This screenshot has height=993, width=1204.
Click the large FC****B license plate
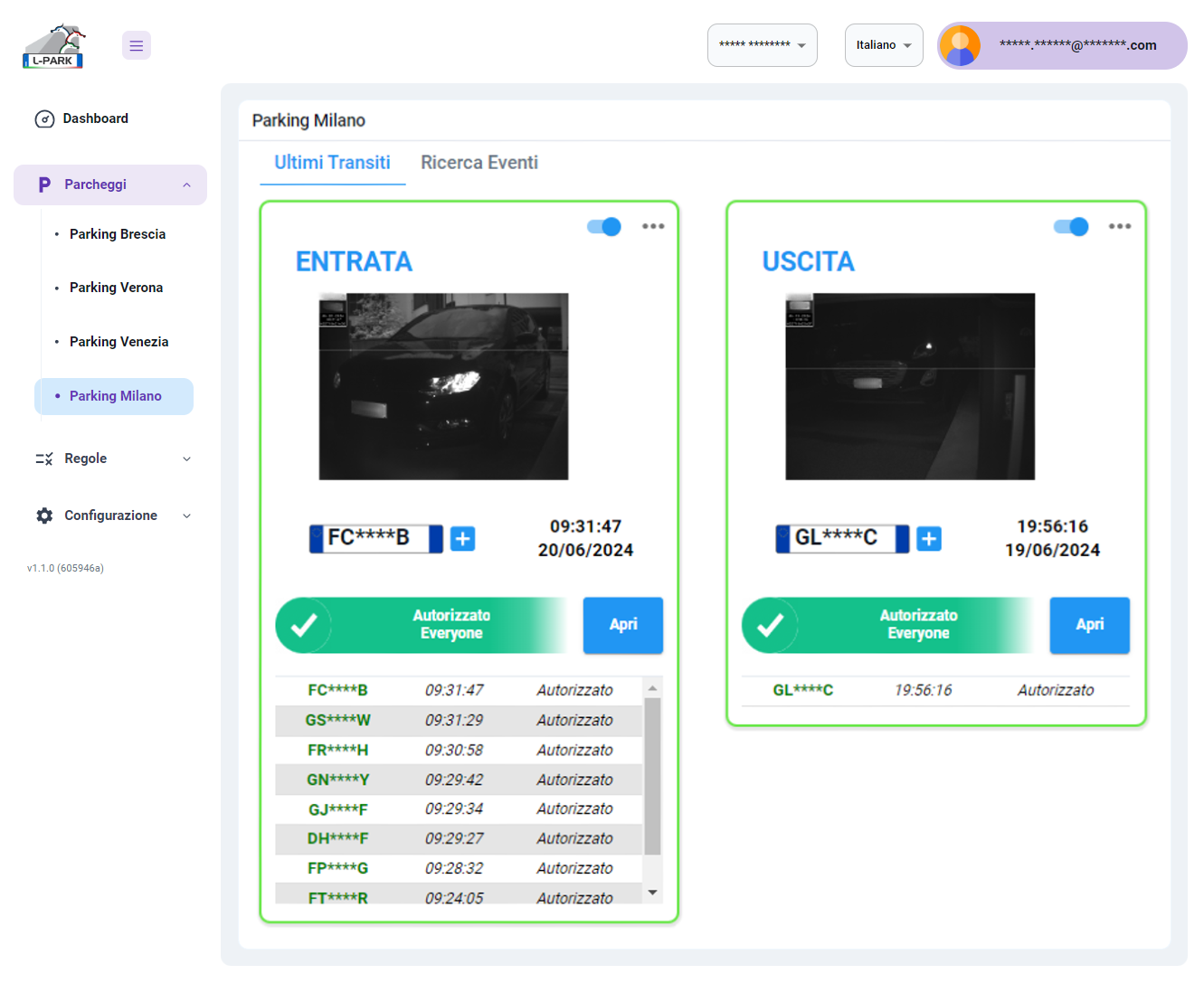[376, 538]
